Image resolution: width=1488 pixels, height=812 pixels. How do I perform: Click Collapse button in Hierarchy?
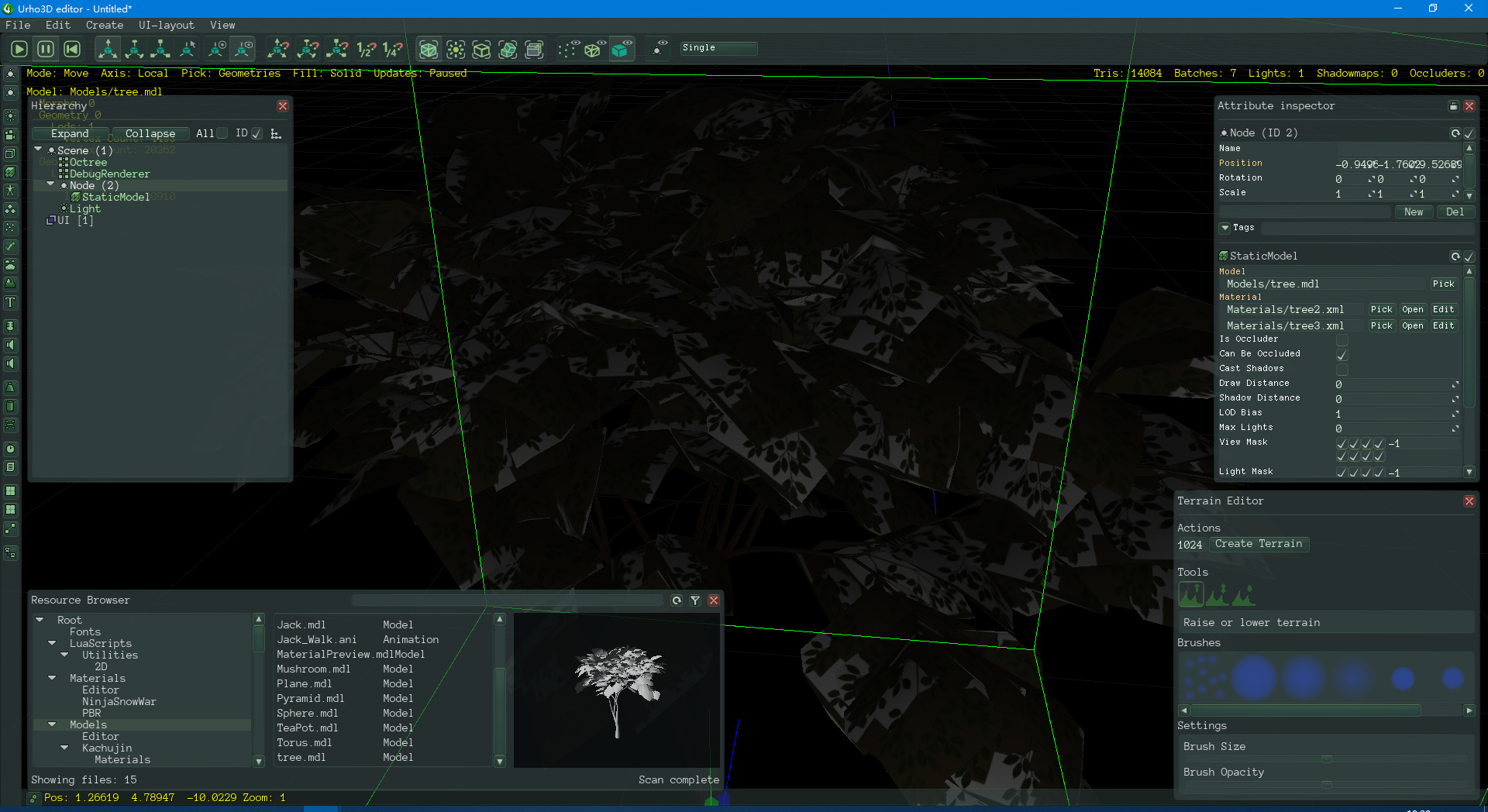150,133
